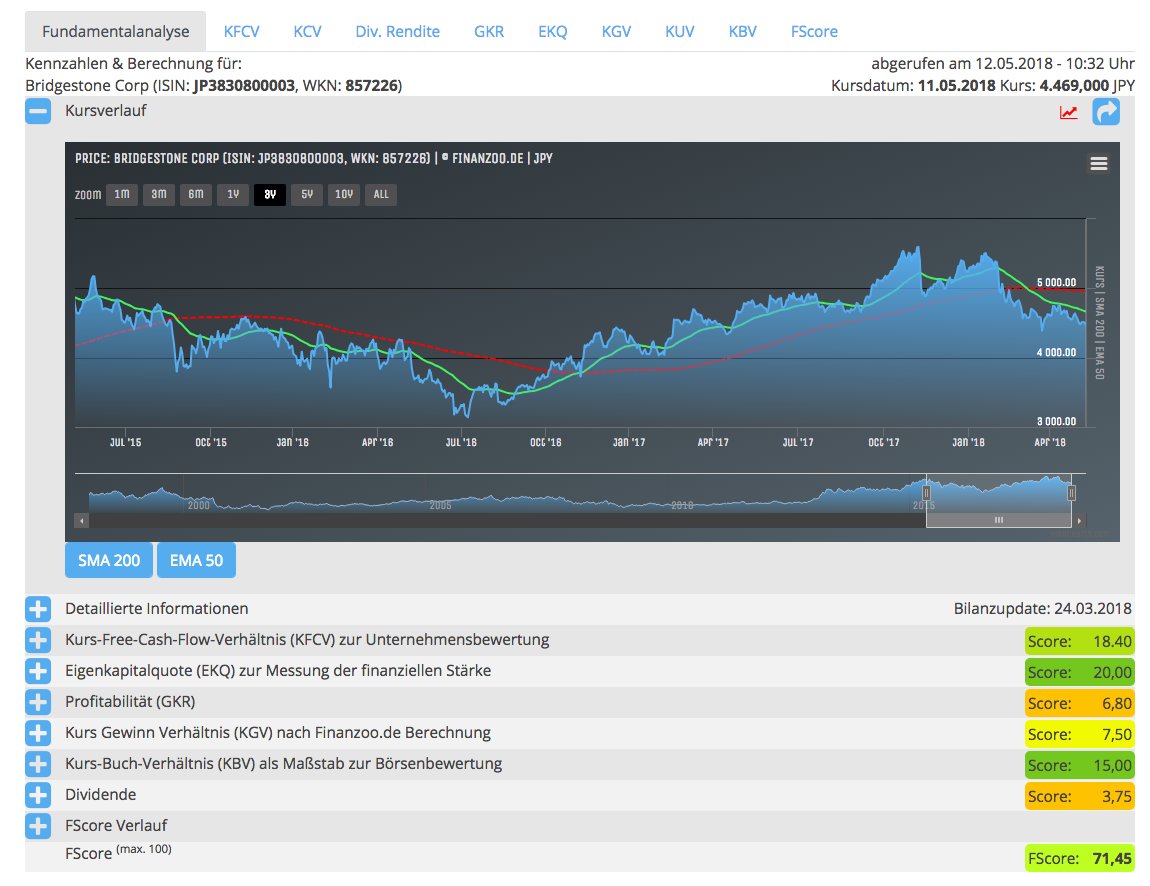The image size is (1150, 886).
Task: Open the KGV tab
Action: point(616,32)
